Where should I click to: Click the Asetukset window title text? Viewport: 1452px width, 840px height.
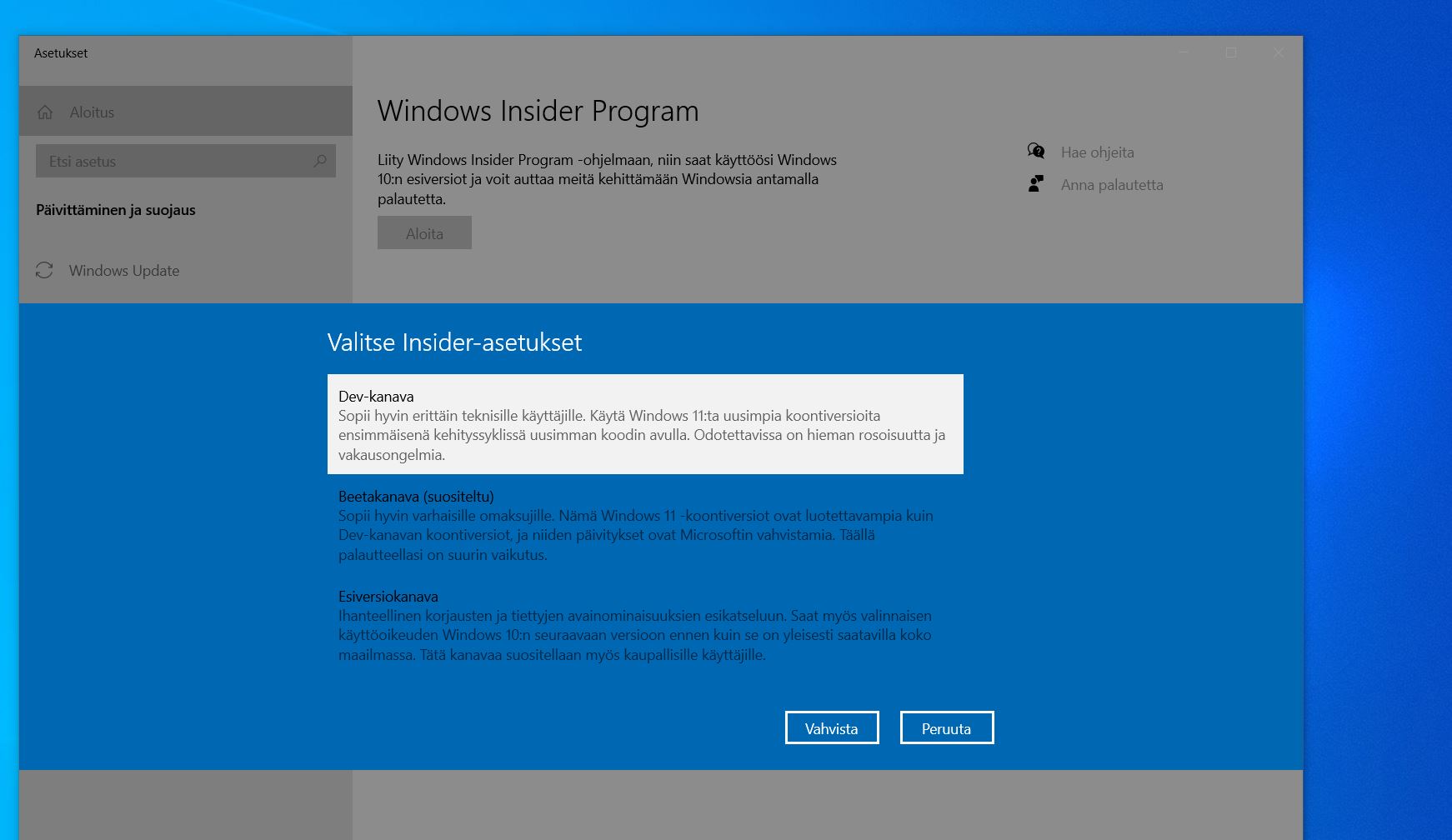(61, 52)
